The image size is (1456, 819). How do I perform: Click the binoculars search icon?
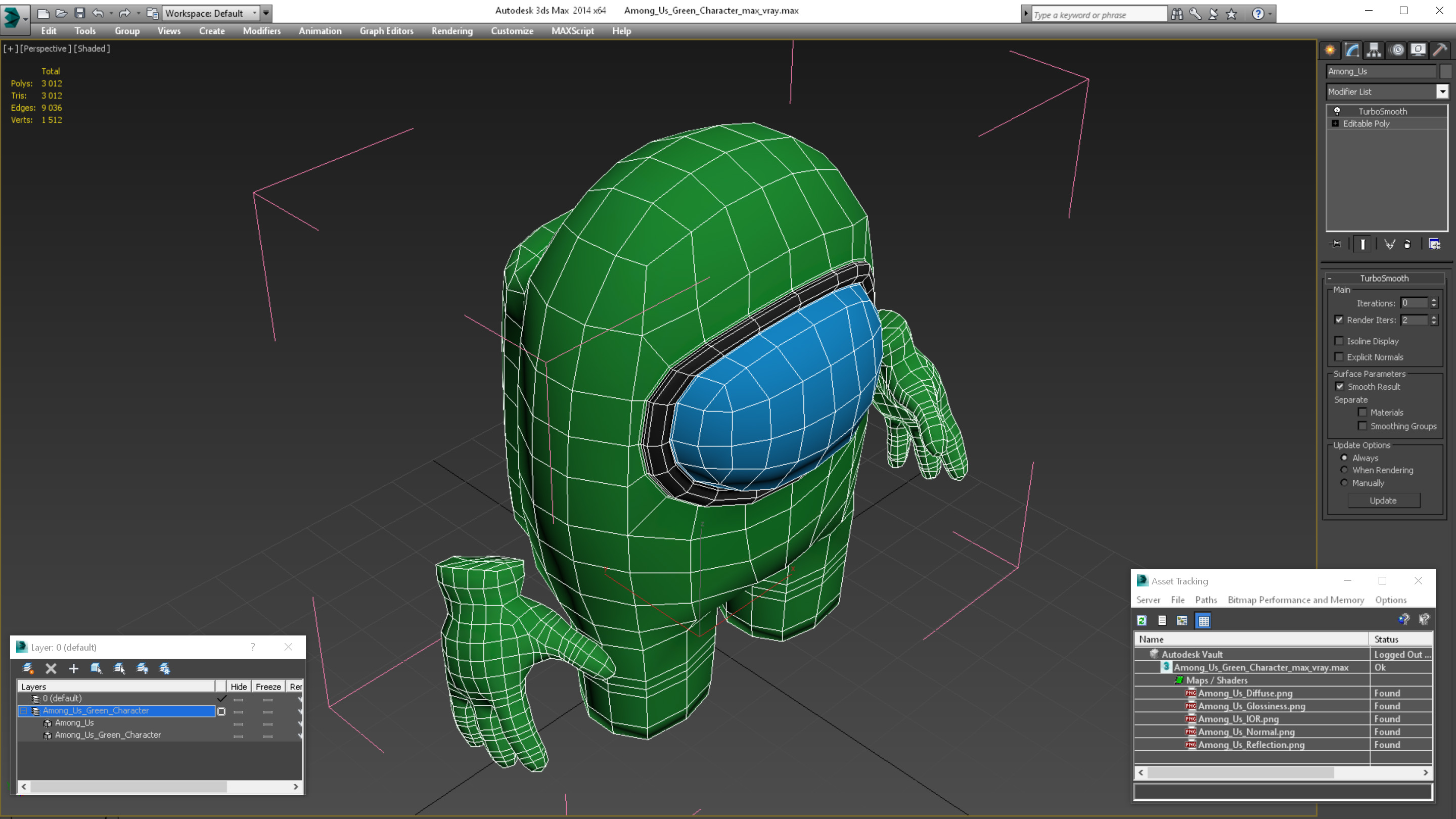[1177, 14]
